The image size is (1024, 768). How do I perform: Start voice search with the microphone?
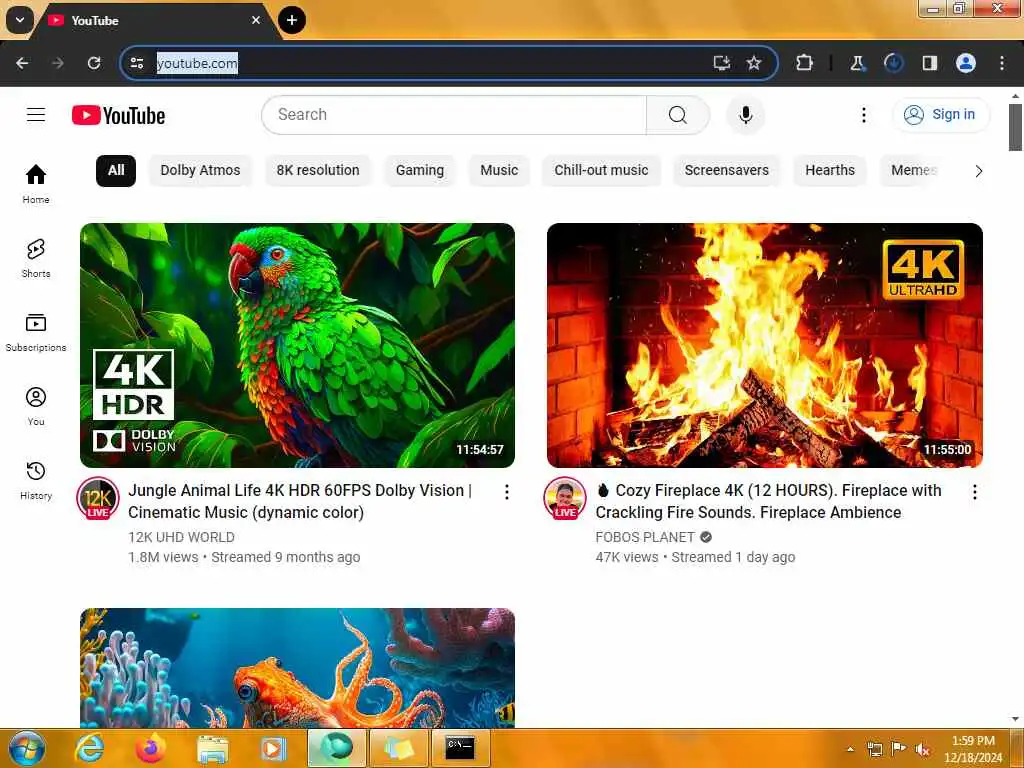(745, 115)
